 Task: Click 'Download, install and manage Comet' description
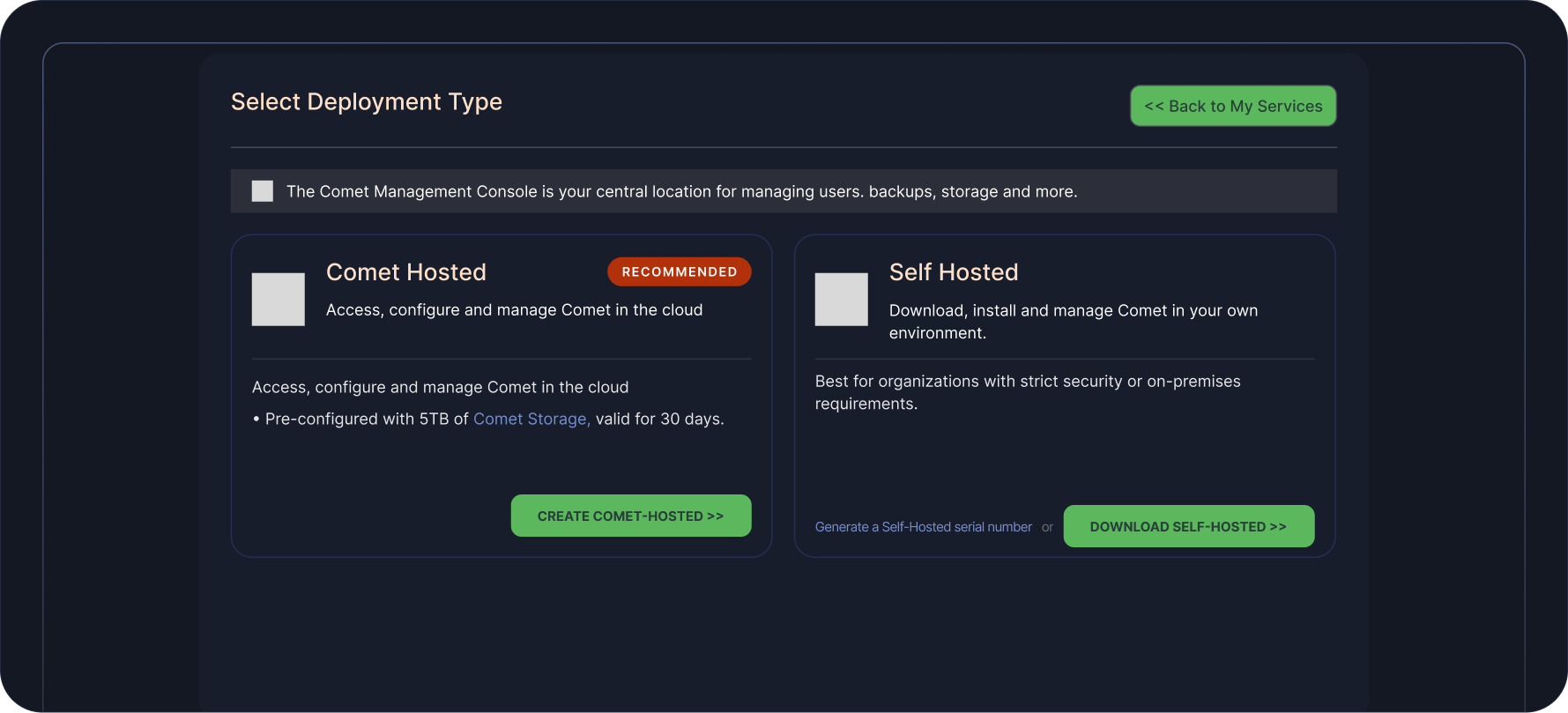click(1074, 322)
